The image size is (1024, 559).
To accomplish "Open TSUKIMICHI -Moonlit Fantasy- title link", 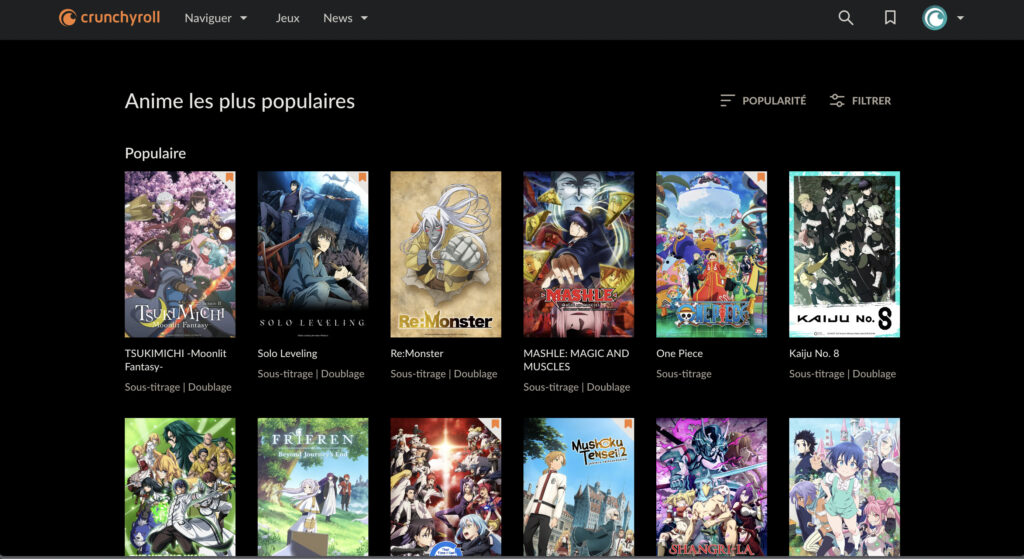I will (176, 360).
